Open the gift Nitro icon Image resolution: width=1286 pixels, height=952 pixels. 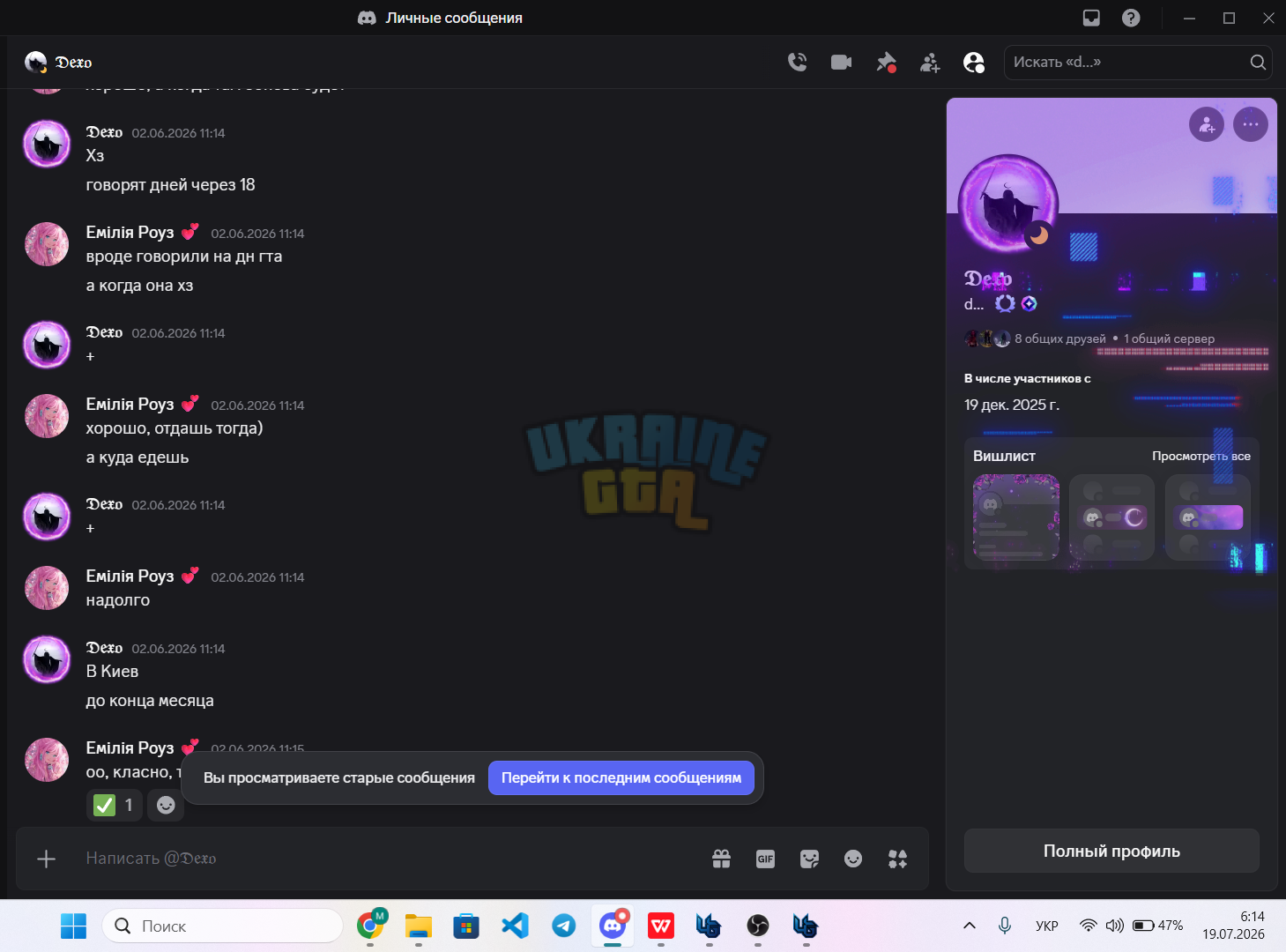(721, 859)
